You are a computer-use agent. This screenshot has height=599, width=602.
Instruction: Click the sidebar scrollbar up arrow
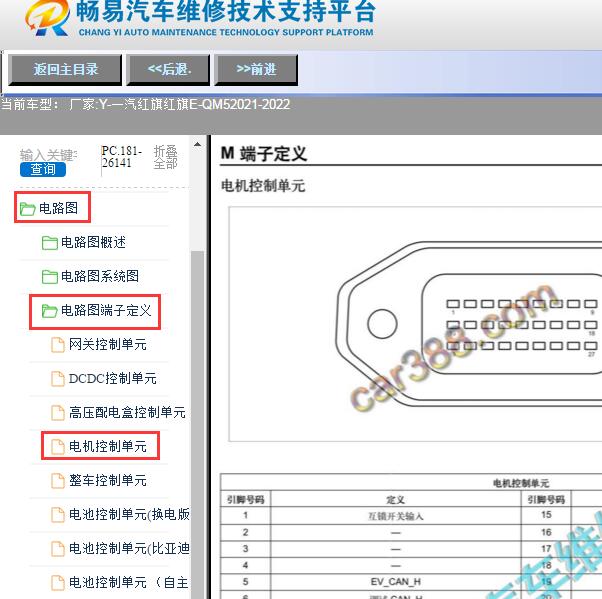point(197,145)
